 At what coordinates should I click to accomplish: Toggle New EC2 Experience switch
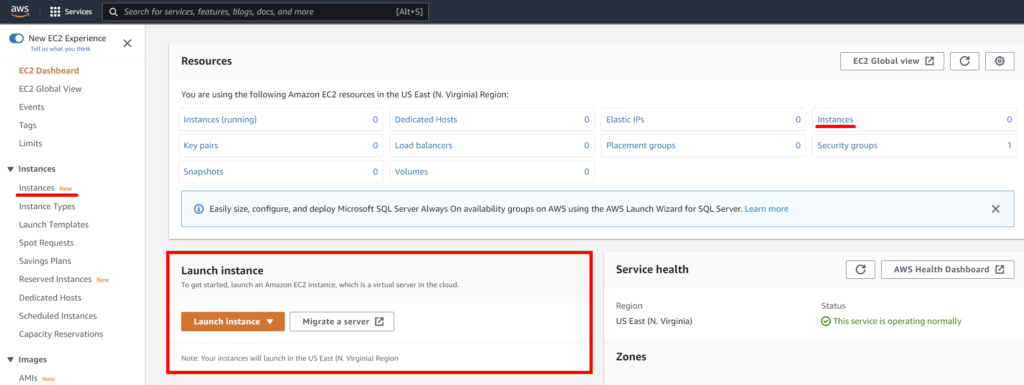pos(16,38)
